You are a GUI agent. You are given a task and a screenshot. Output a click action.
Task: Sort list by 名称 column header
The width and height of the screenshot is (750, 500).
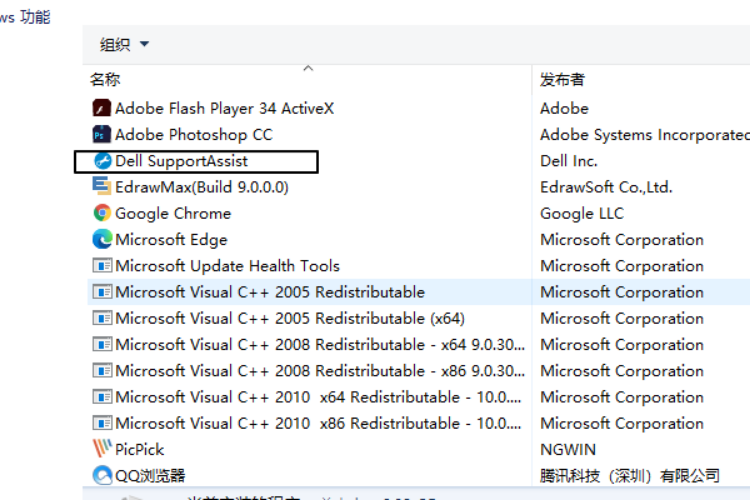[105, 79]
